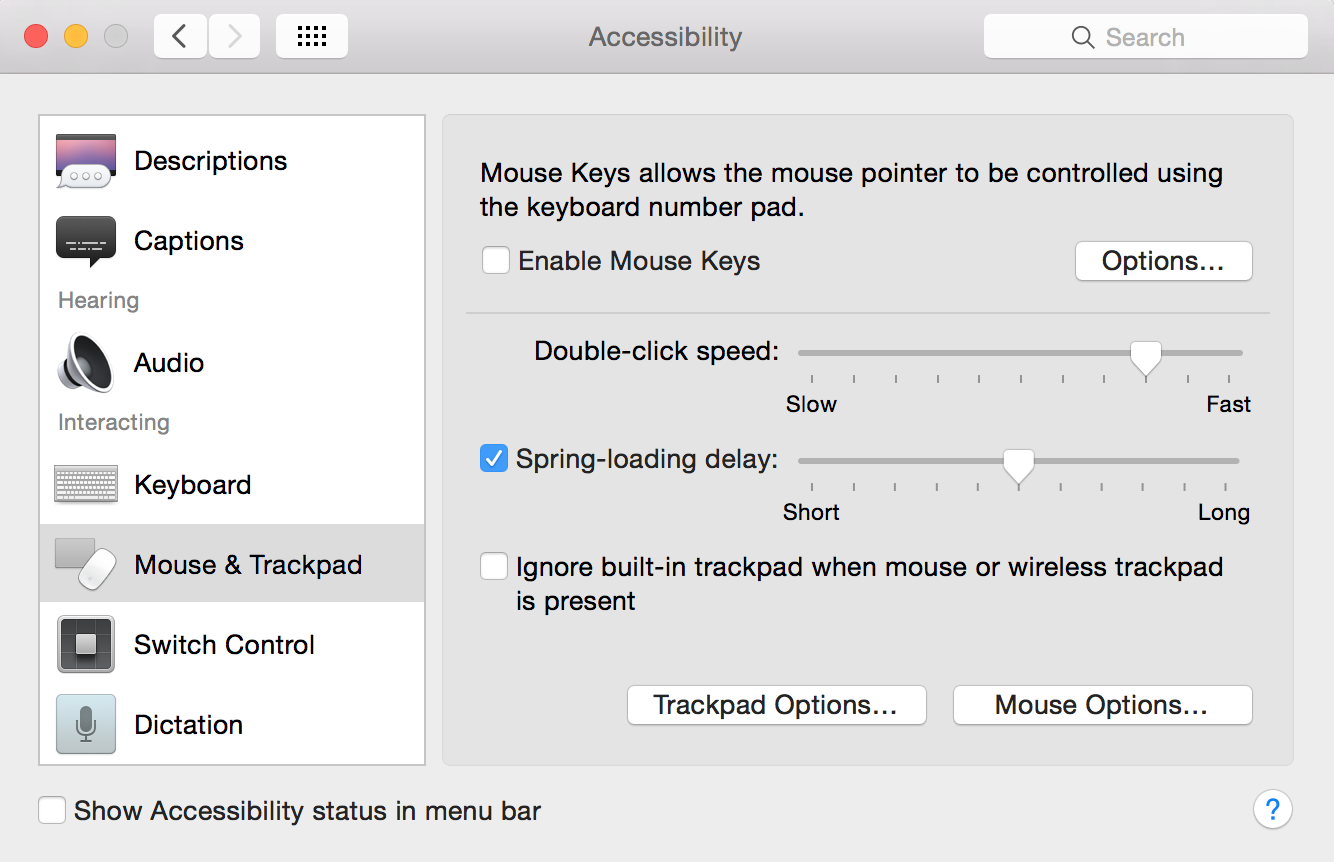
Task: Open Mouse Keys Options button
Action: 1163,261
